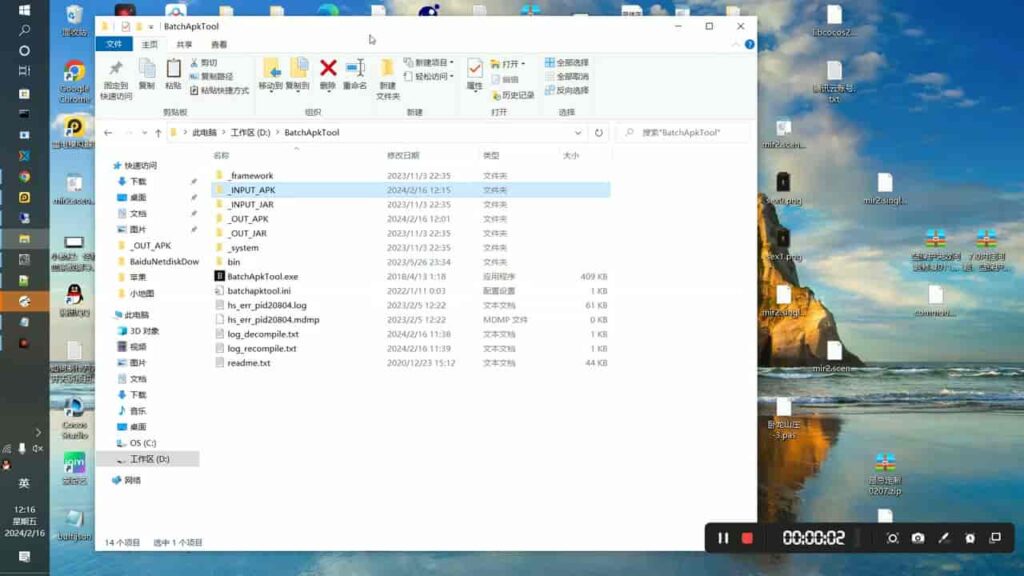Screen dimensions: 1024x576
Task: Switch to the Share (共享) ribbon tab
Action: (184, 44)
